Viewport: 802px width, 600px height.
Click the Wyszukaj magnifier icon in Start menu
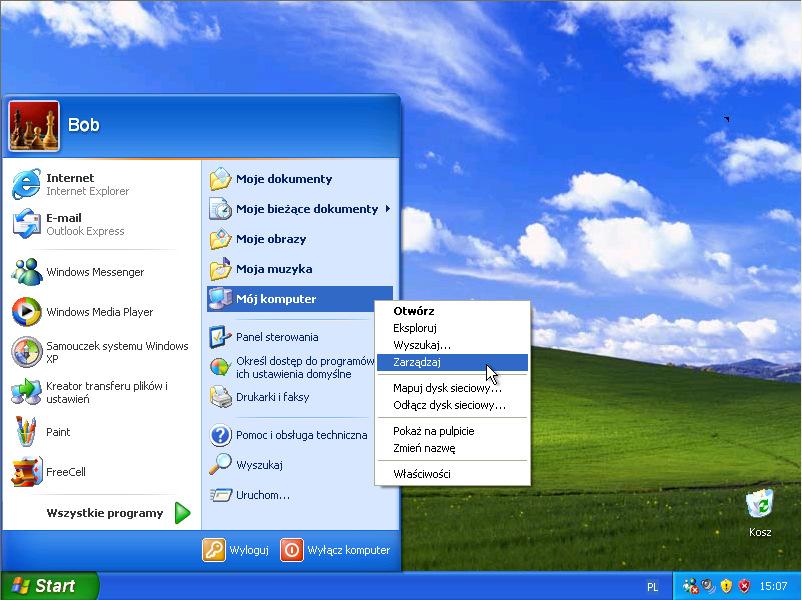click(x=220, y=464)
